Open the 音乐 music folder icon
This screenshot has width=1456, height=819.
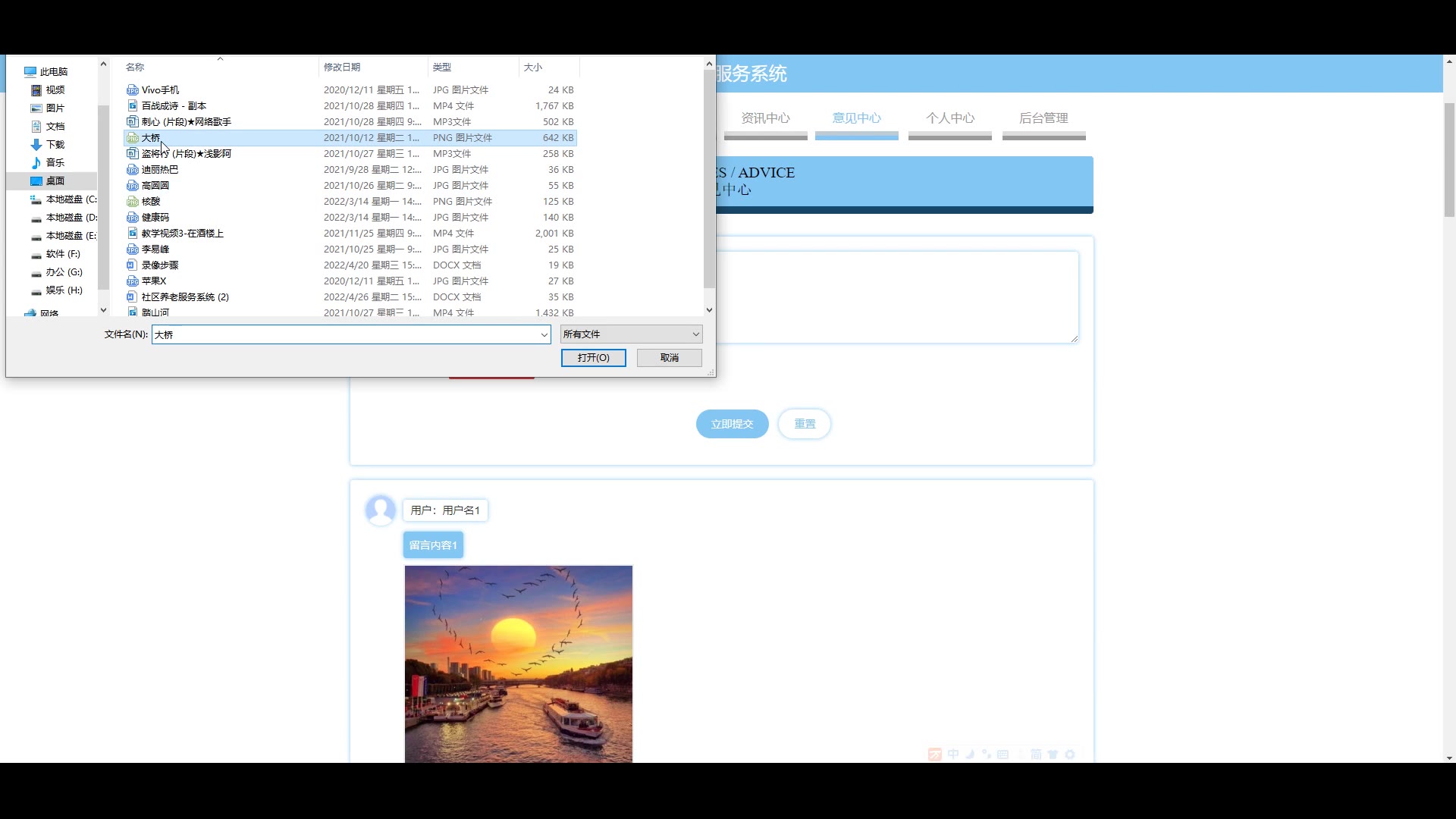pyautogui.click(x=36, y=163)
